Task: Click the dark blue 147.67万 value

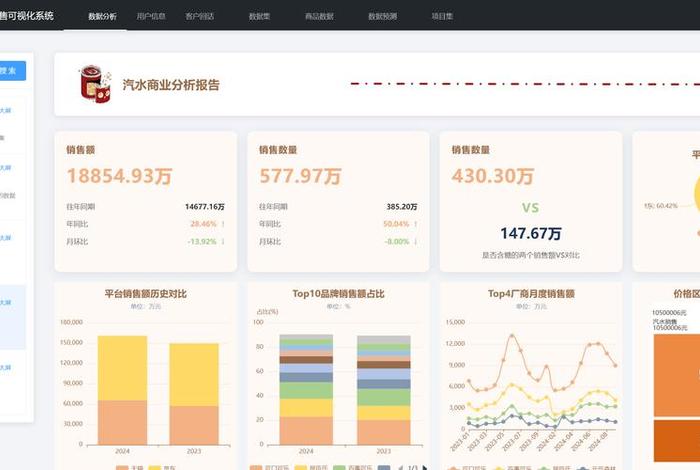Action: [531, 233]
